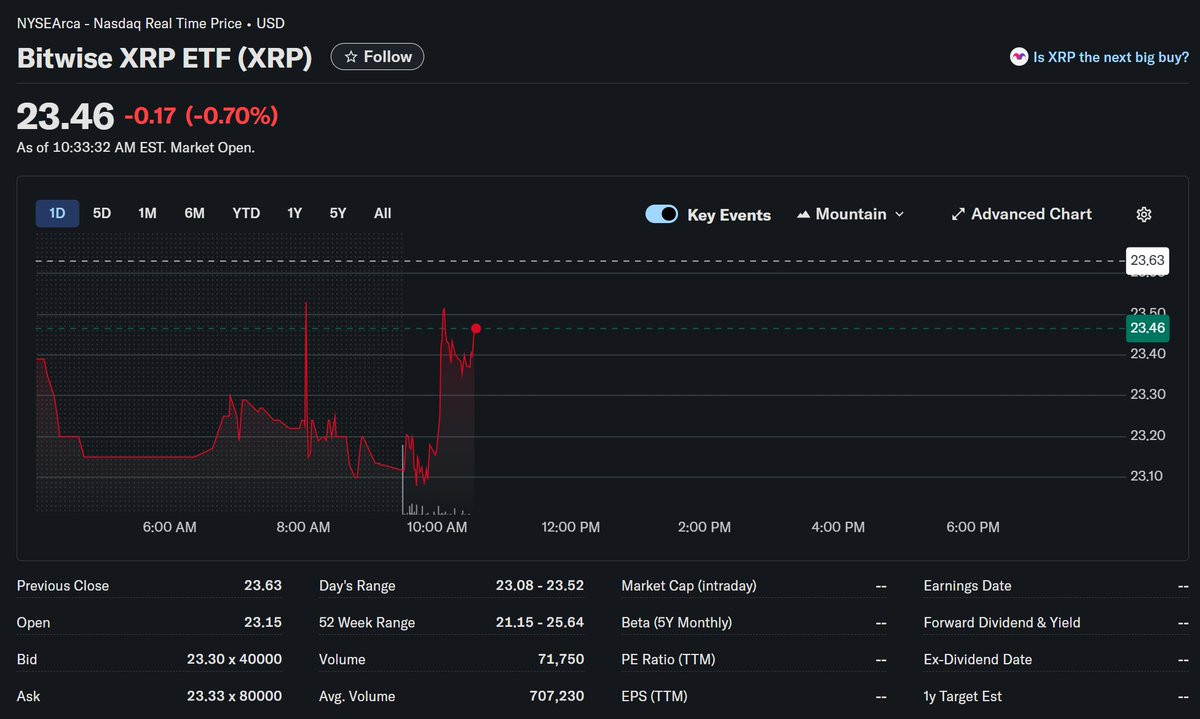Choose the 5Y time range
Viewport: 1200px width, 719px height.
(x=338, y=213)
